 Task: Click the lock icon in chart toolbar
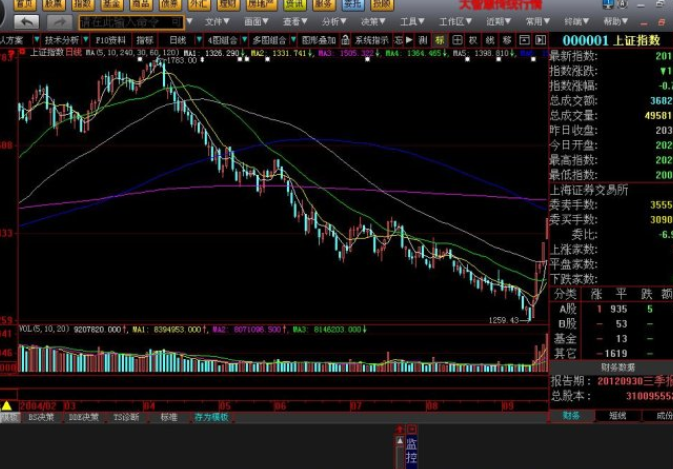(x=345, y=40)
